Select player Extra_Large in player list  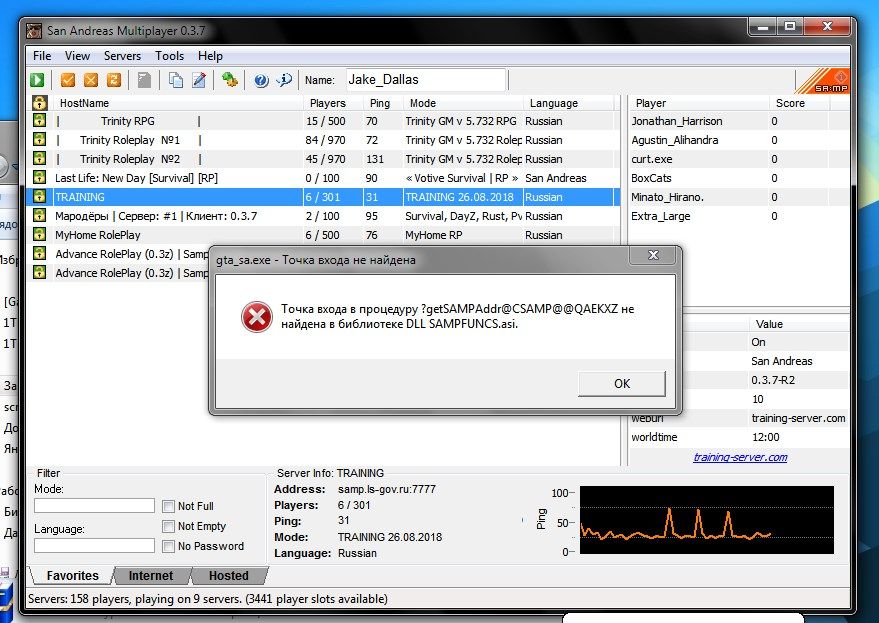point(739,216)
